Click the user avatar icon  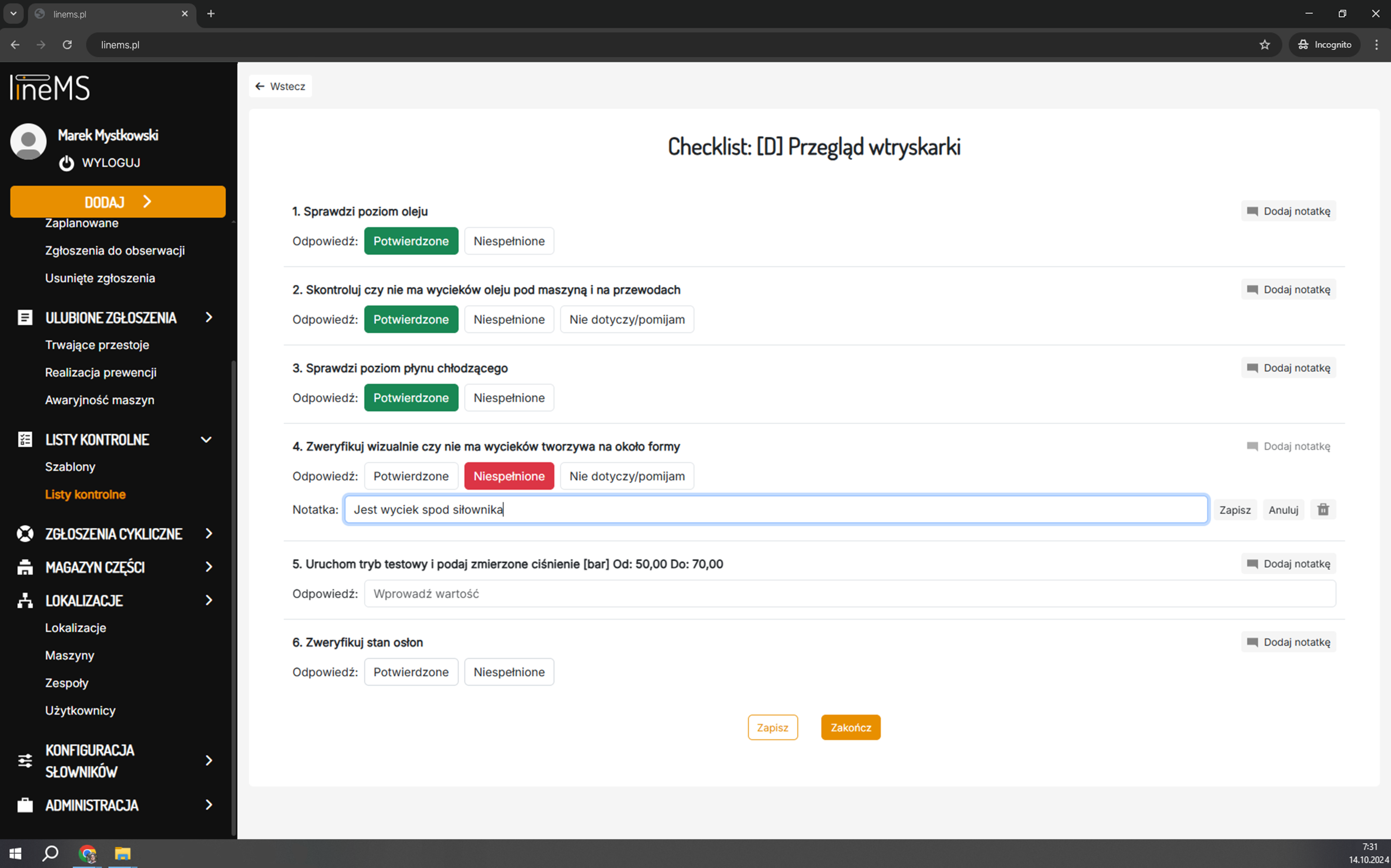[28, 141]
